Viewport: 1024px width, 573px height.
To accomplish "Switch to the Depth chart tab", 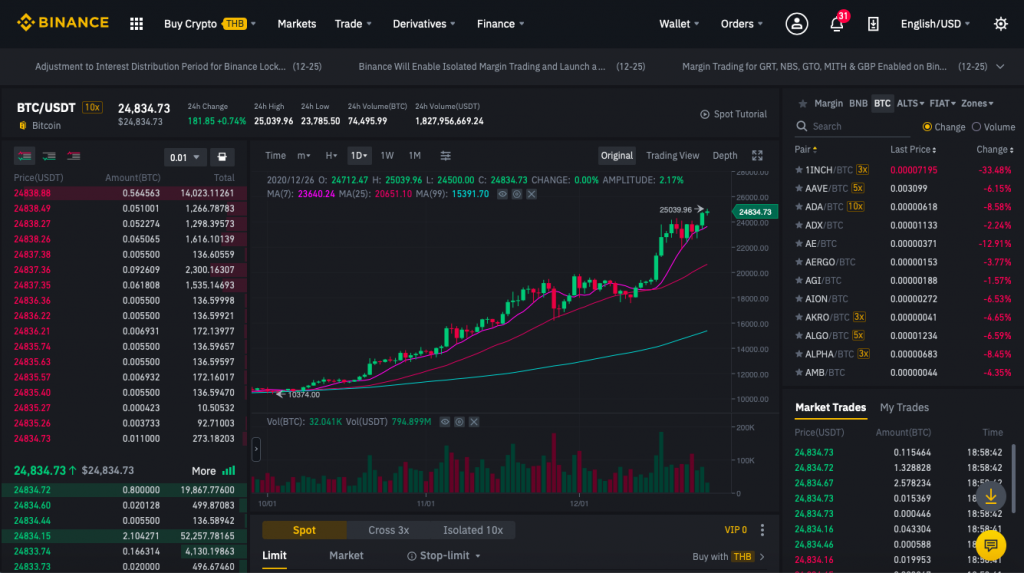I will tap(724, 156).
